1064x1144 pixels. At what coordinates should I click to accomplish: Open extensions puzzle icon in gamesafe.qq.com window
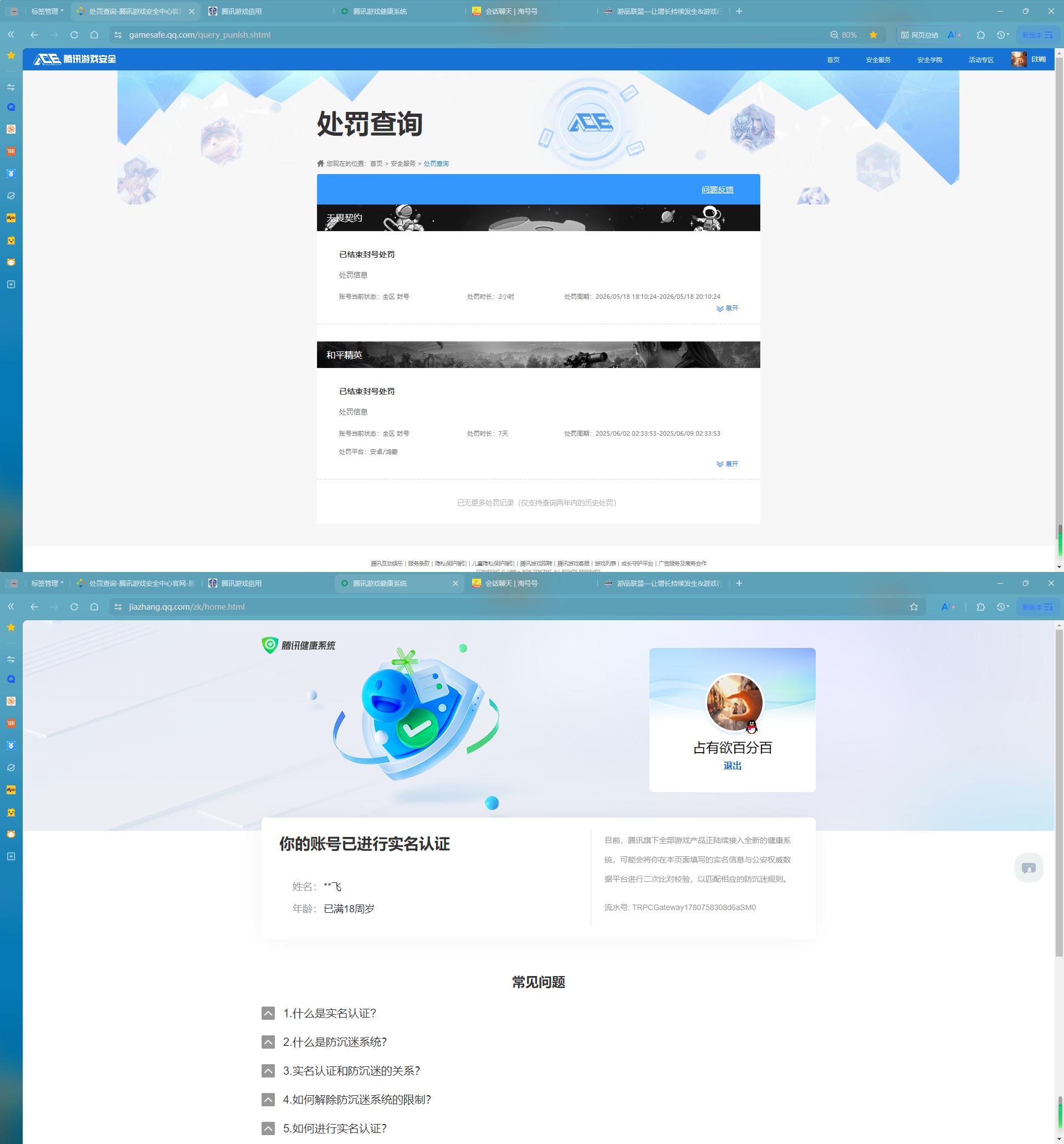[981, 35]
